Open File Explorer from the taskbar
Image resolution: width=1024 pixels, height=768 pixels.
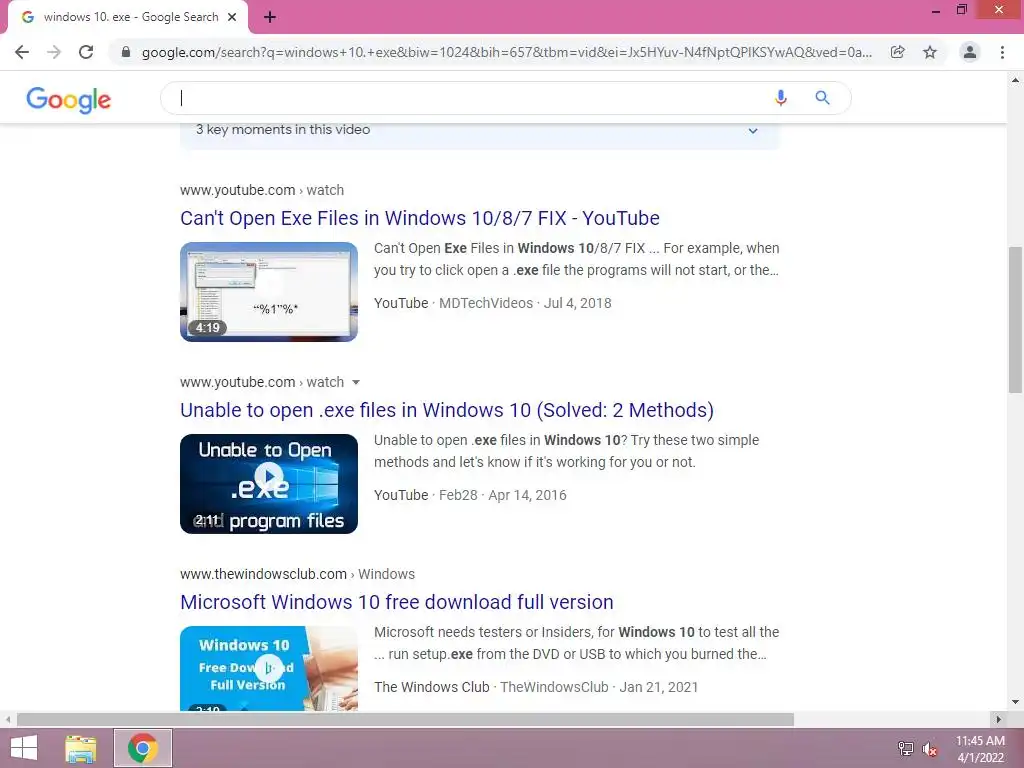coord(81,748)
